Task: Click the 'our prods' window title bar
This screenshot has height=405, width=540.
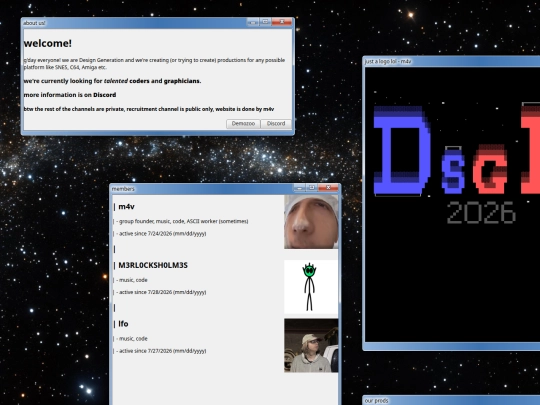Action: click(x=451, y=401)
